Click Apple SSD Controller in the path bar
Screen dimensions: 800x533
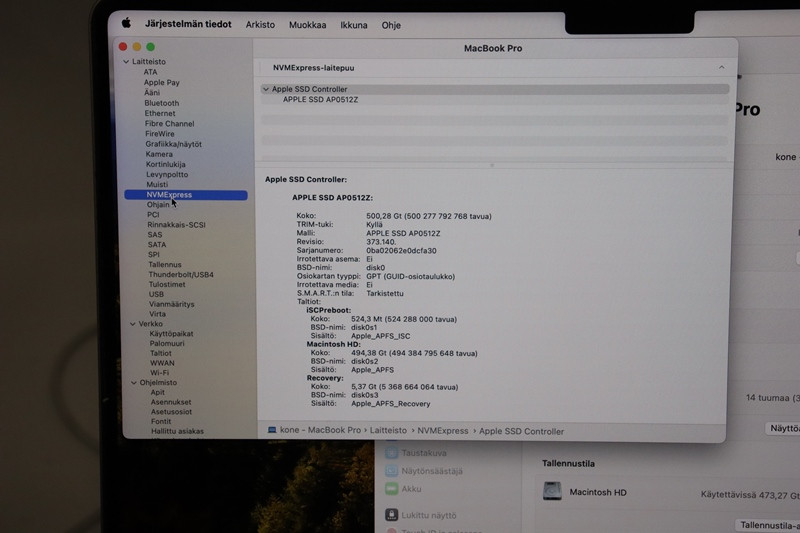pyautogui.click(x=521, y=432)
